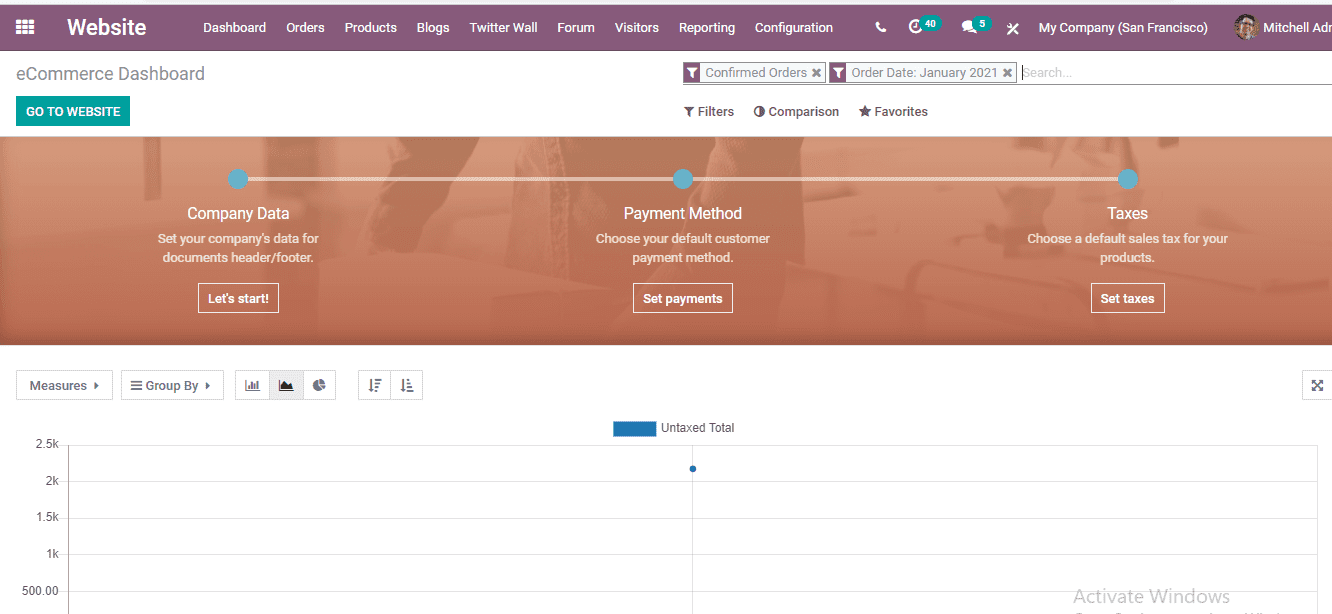Image resolution: width=1332 pixels, height=614 pixels.
Task: Click the debug tools wrench icon
Action: (1013, 28)
